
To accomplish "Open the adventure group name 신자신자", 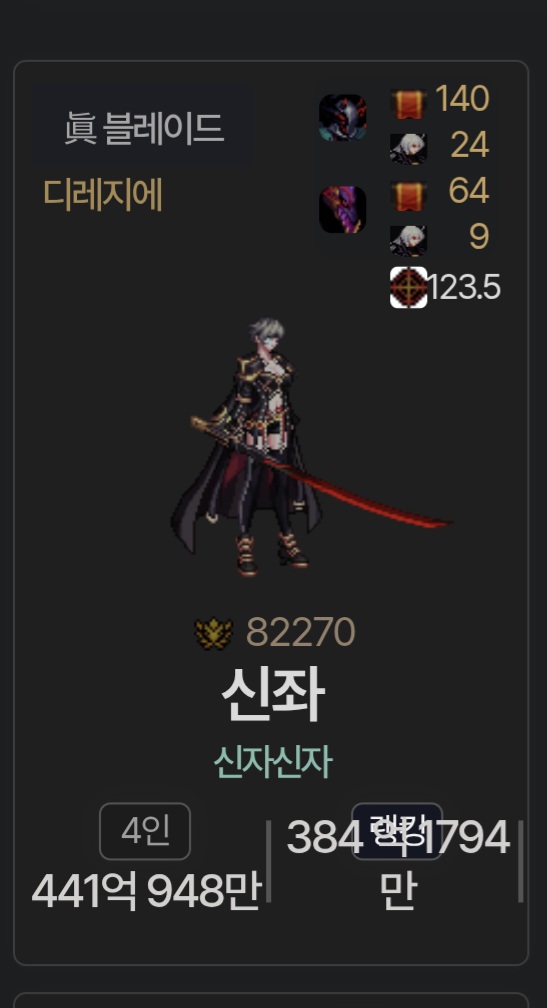I will (273, 762).
